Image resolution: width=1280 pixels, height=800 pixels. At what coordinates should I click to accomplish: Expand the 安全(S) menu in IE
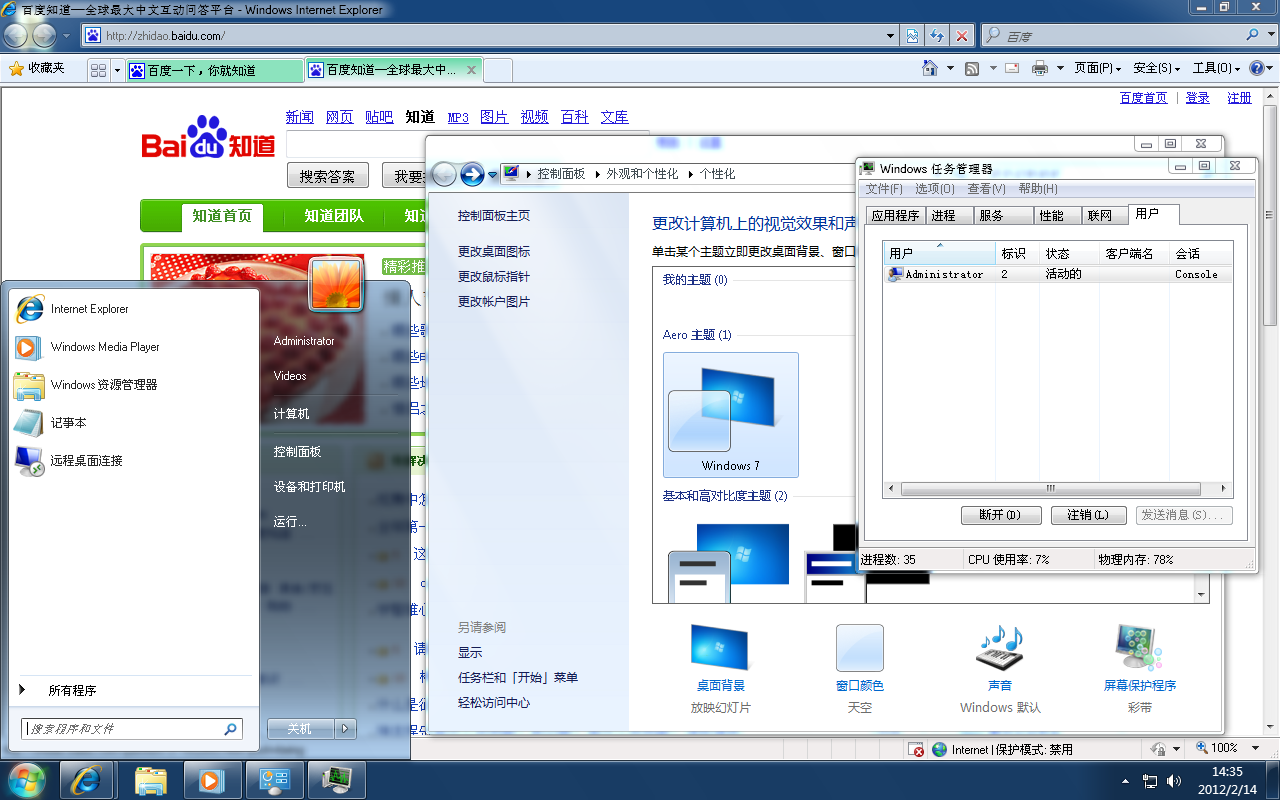coord(1156,68)
